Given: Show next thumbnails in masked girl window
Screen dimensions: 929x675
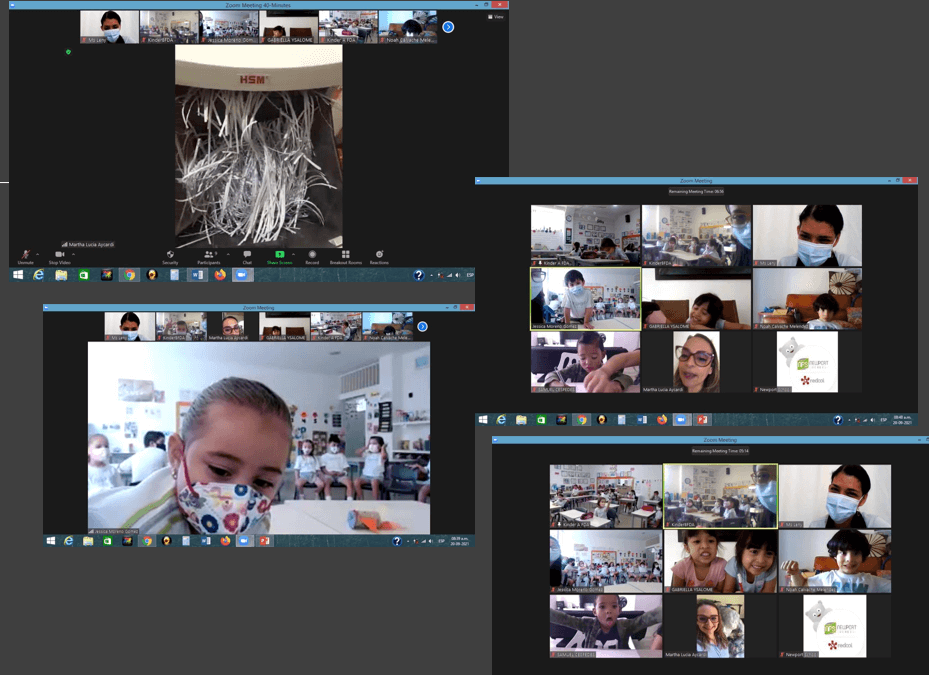Looking at the screenshot, I should pos(422,326).
